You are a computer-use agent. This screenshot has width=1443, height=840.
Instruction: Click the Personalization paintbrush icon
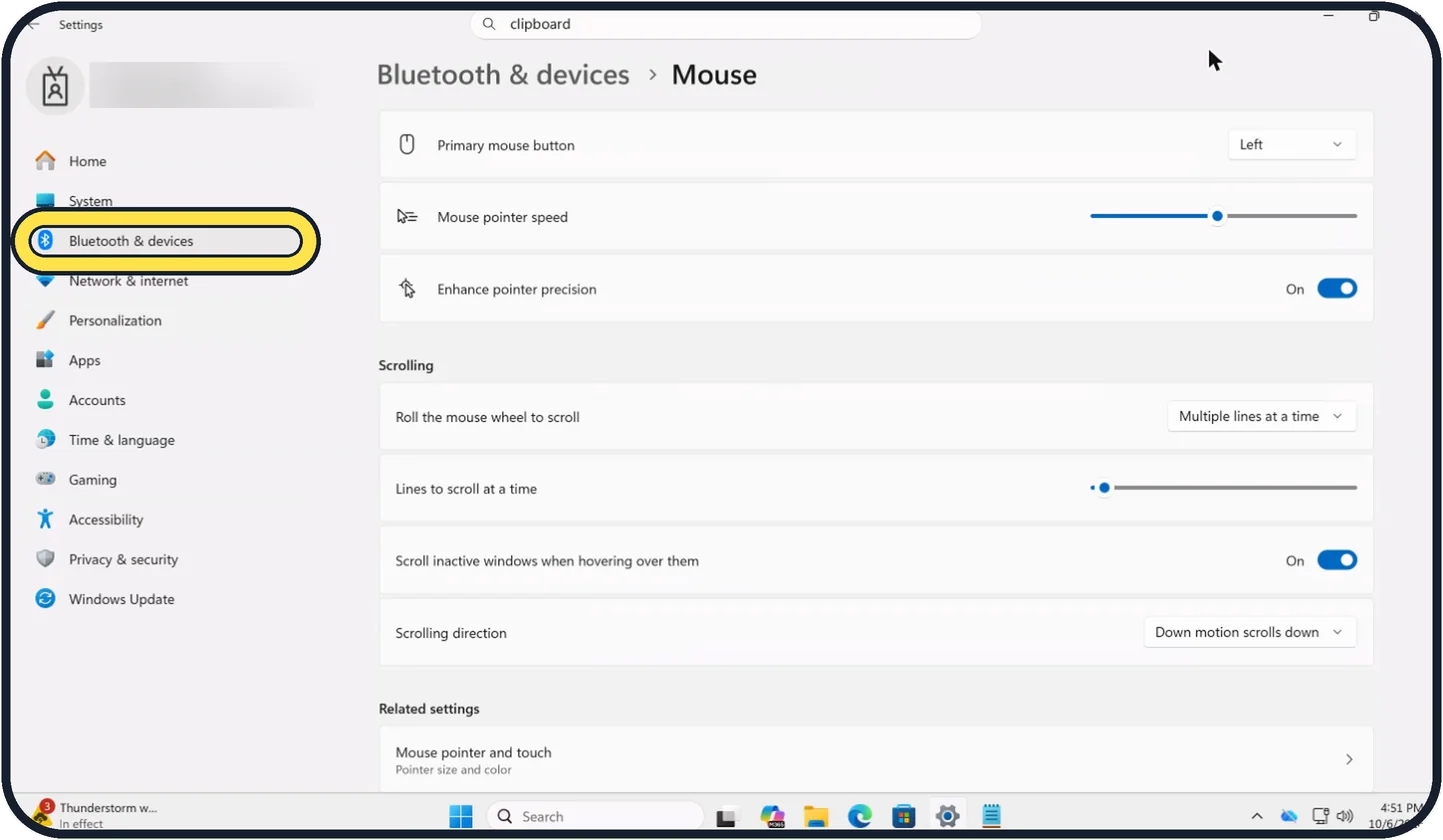pos(45,320)
